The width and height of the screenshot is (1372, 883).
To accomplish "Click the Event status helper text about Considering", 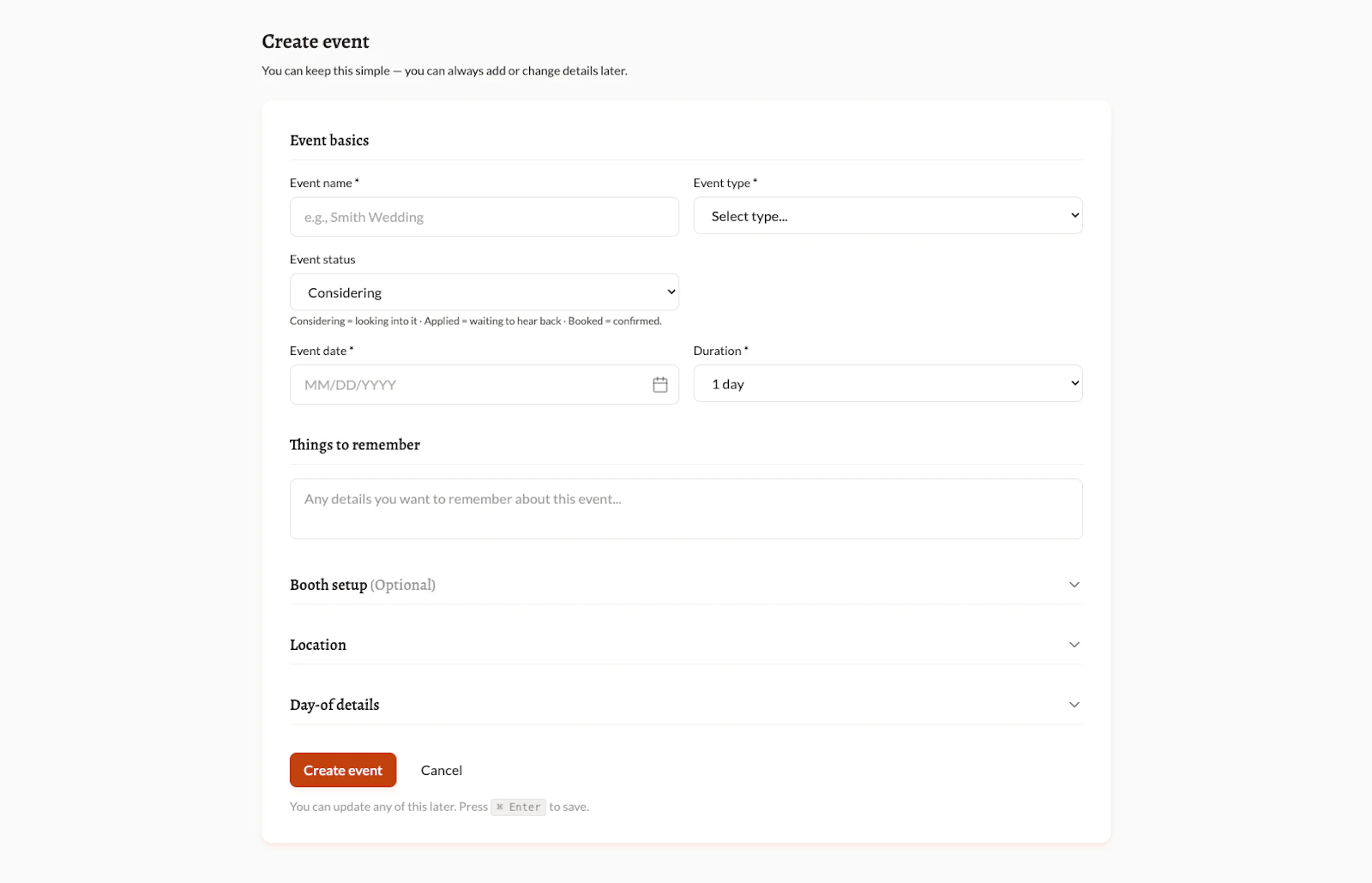I will click(476, 321).
